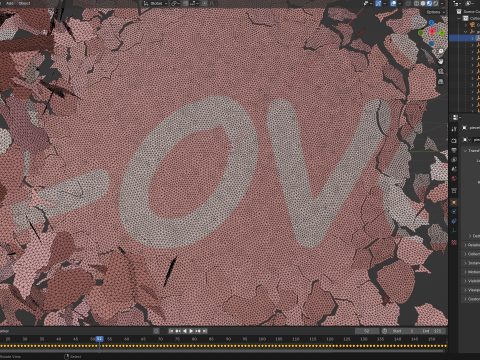The width and height of the screenshot is (480, 360).
Task: Switch to wireframe viewport shading
Action: 417,3
